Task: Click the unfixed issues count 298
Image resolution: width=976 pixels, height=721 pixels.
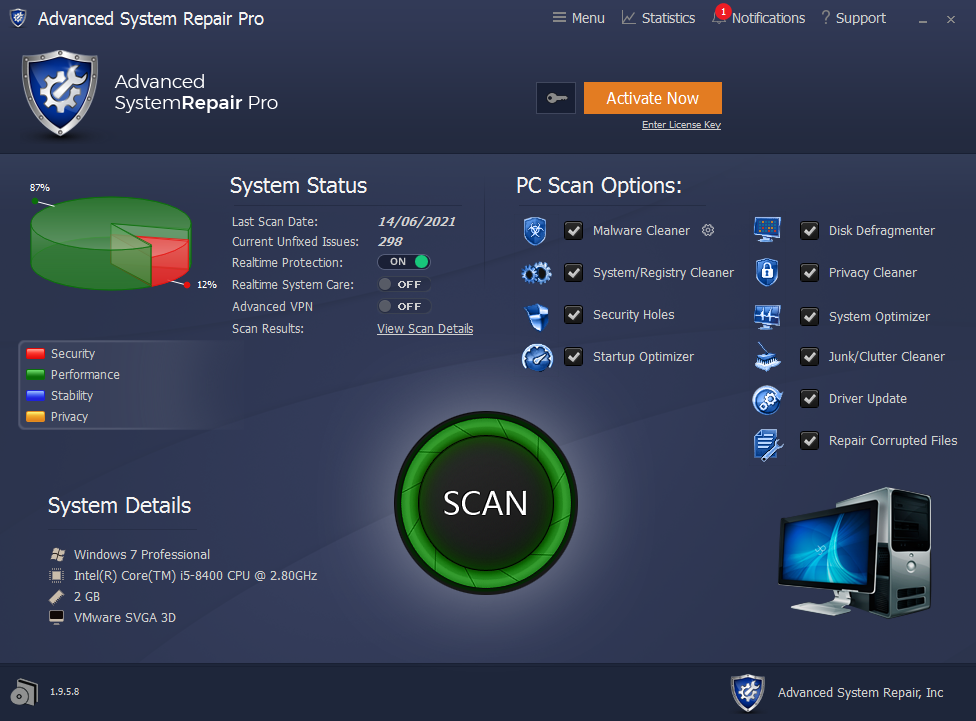Action: [390, 242]
